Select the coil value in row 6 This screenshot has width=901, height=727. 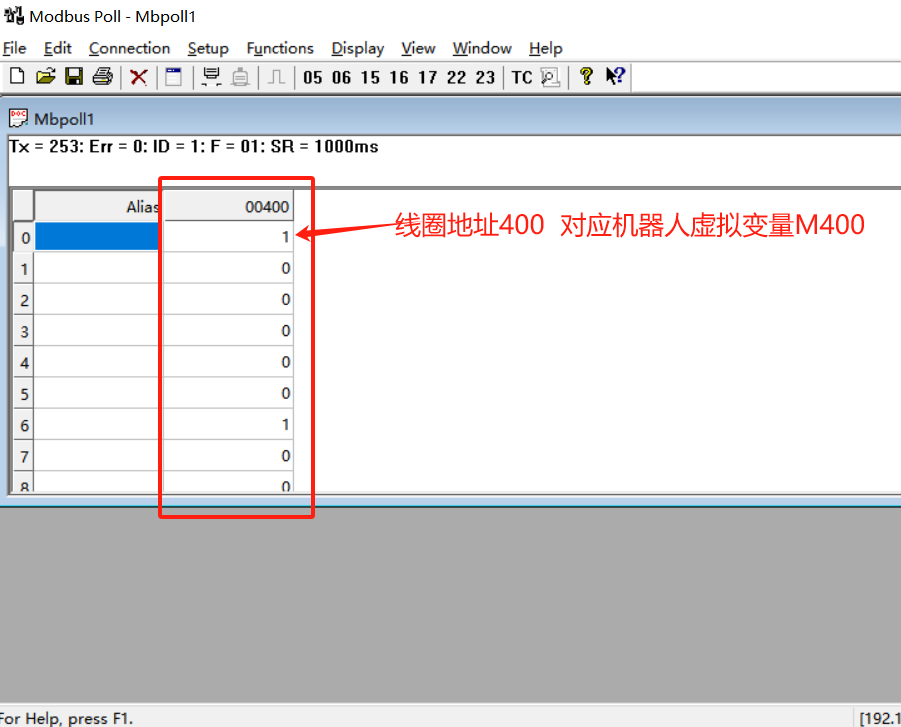[228, 425]
